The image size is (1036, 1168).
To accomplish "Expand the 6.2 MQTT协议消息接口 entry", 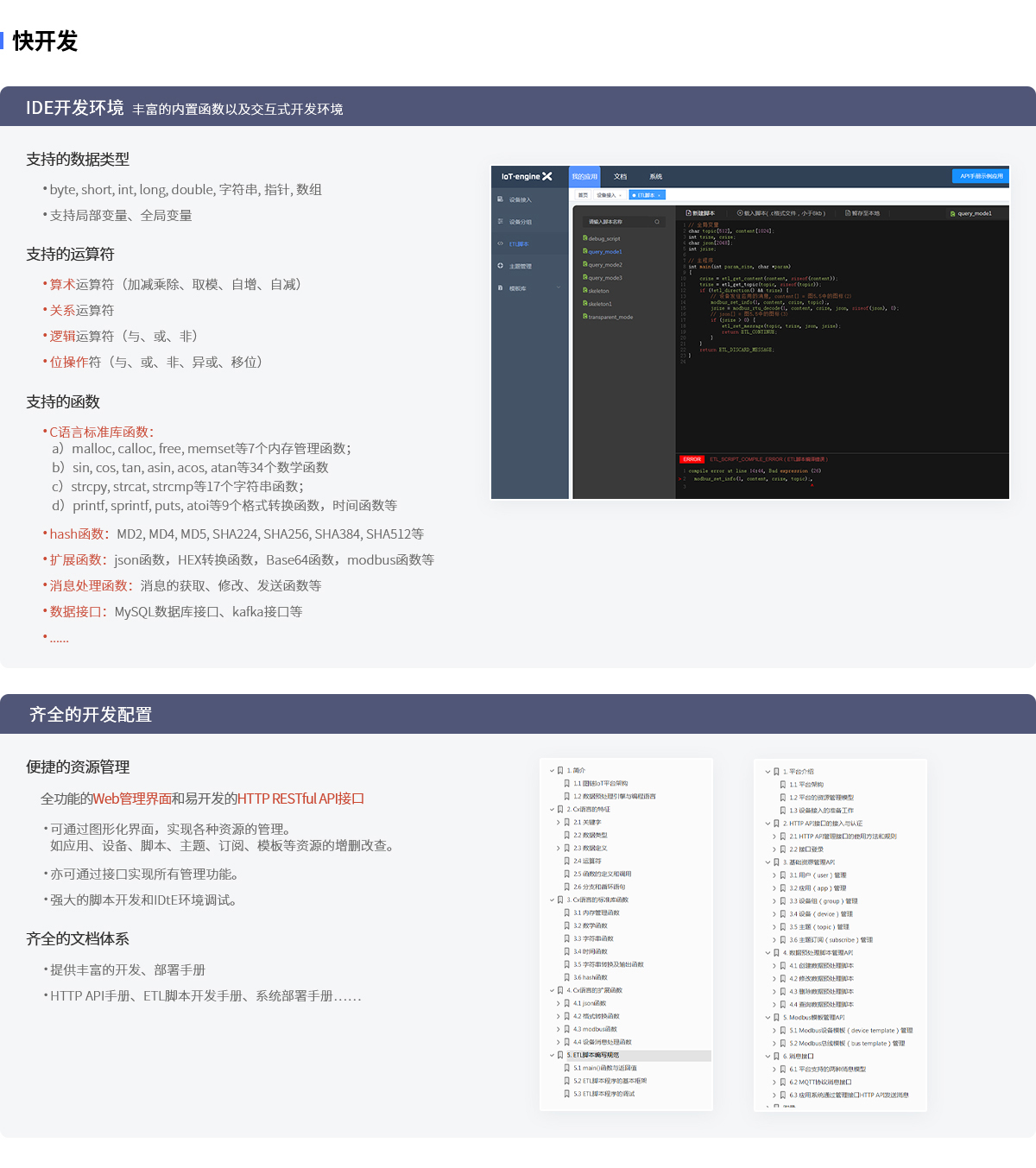I will point(774,1083).
